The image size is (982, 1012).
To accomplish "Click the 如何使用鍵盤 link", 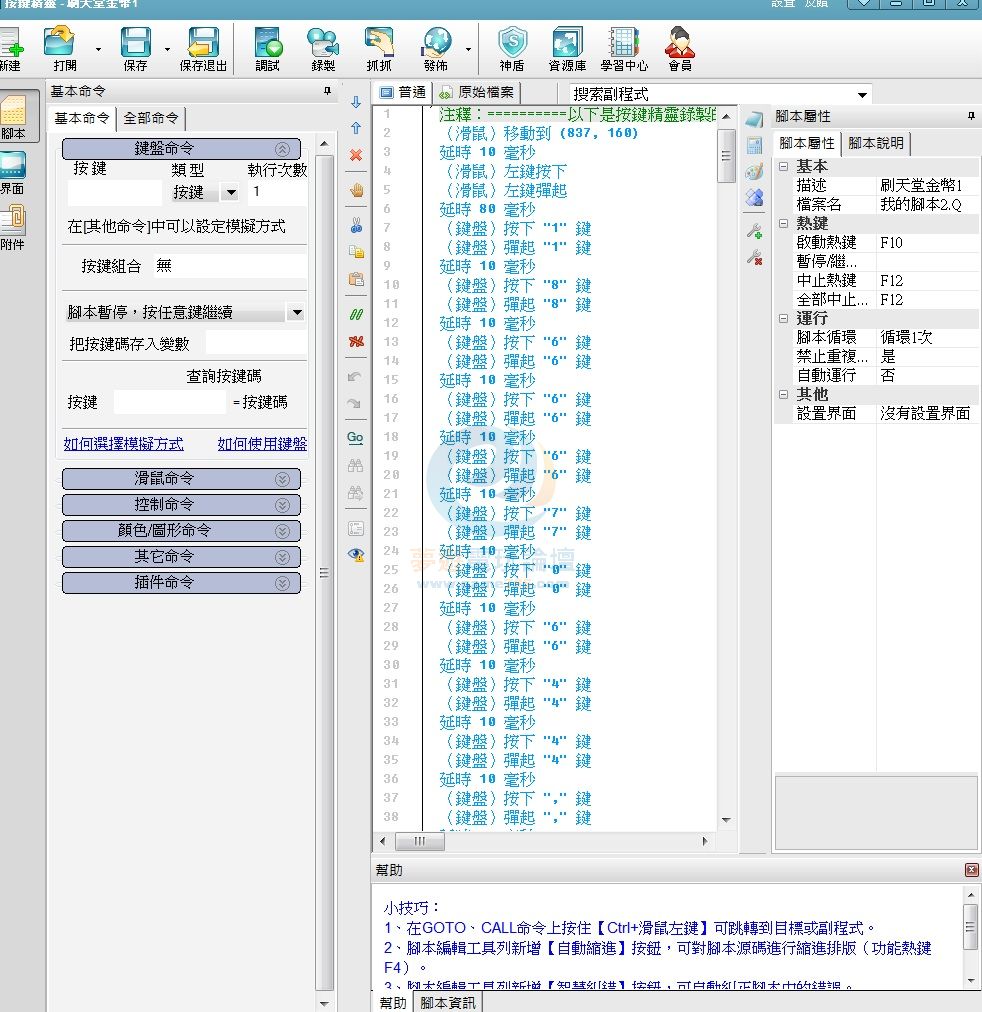I will click(262, 444).
